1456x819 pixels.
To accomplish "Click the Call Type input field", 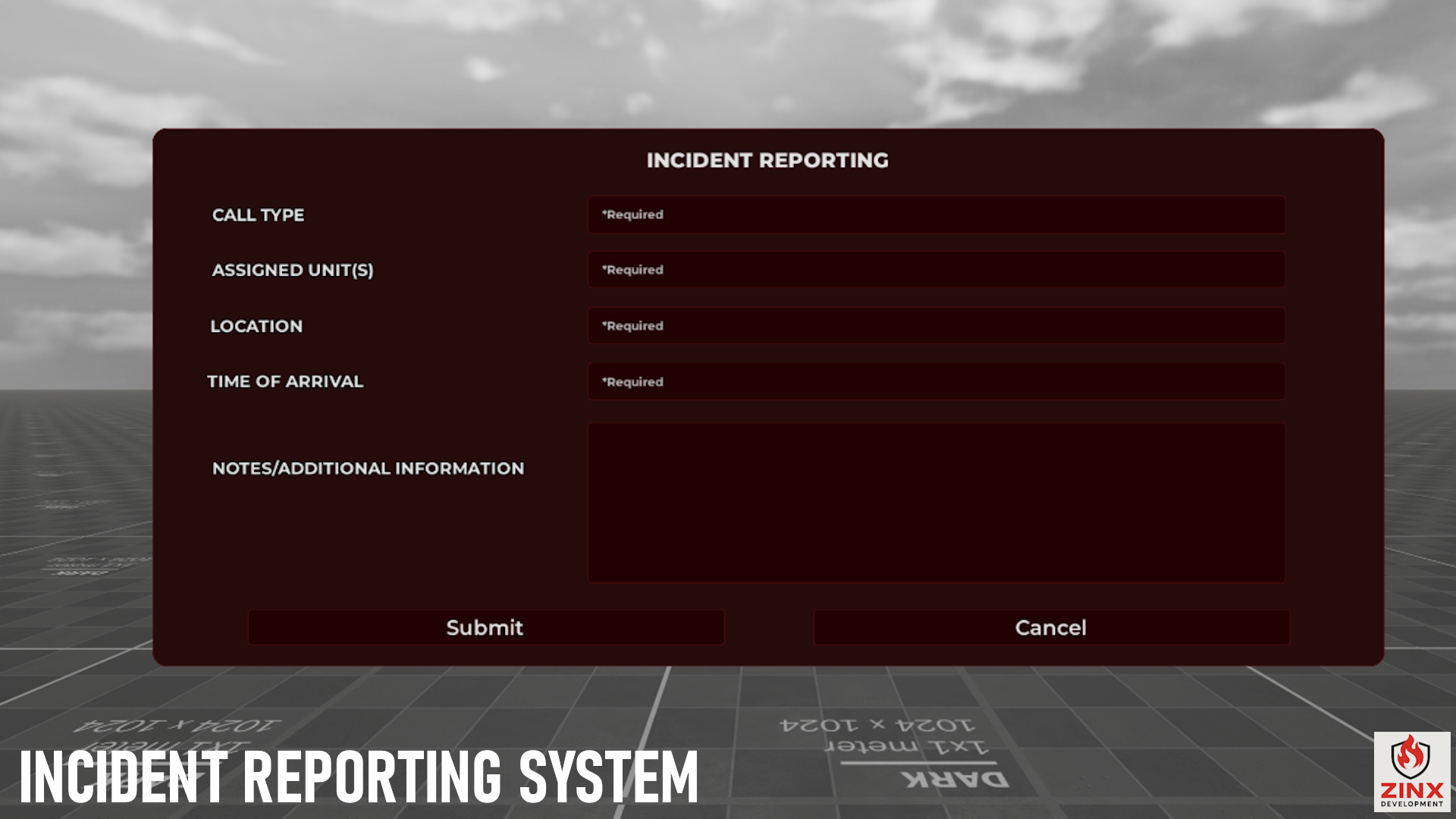I will tap(936, 215).
